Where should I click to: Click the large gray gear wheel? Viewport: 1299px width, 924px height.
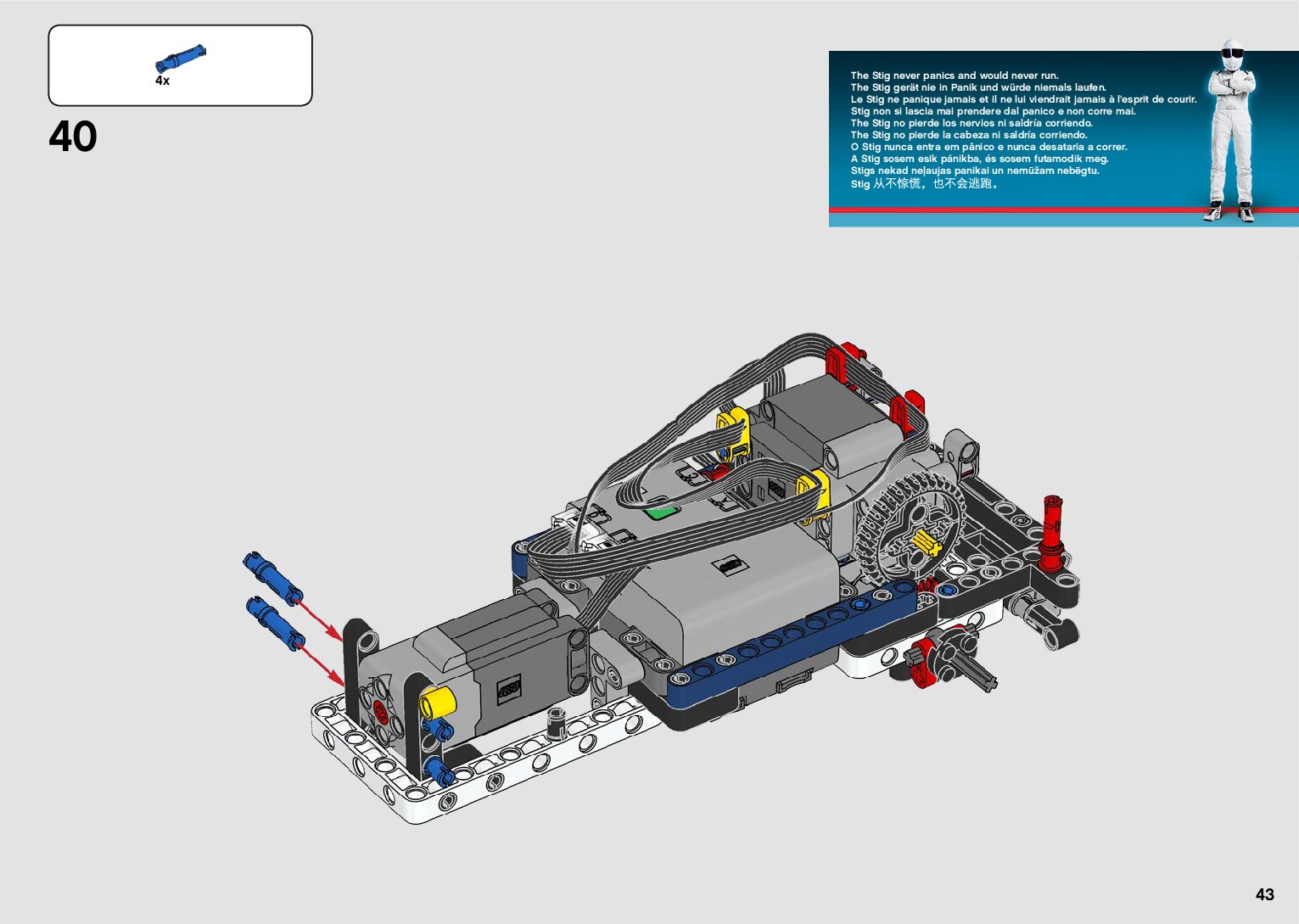(x=908, y=526)
